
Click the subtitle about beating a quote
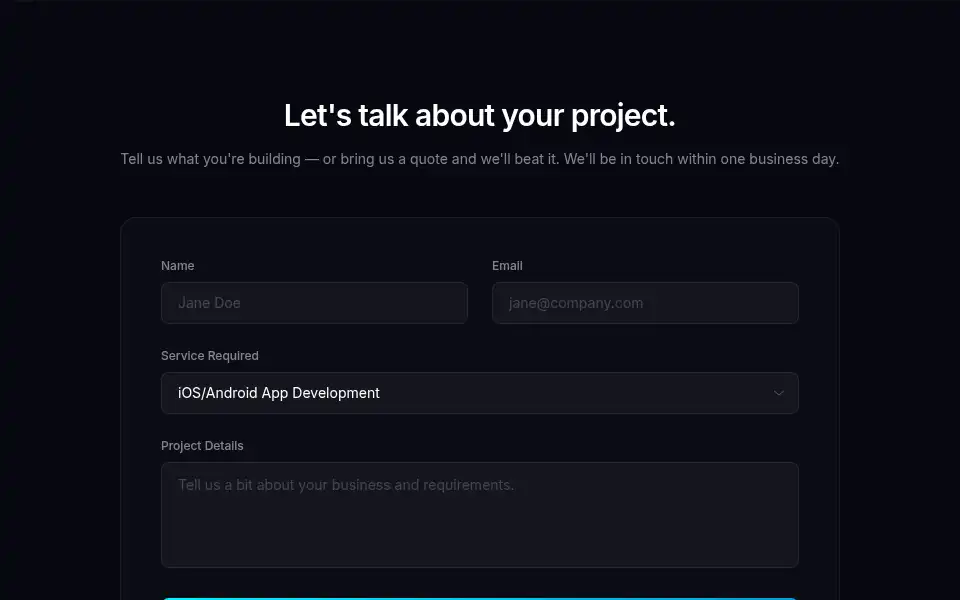[x=479, y=159]
